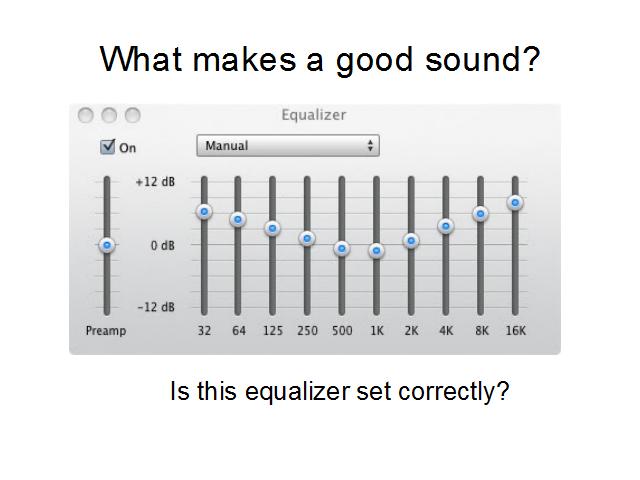Click the top of Preamp slider track

coord(107,180)
